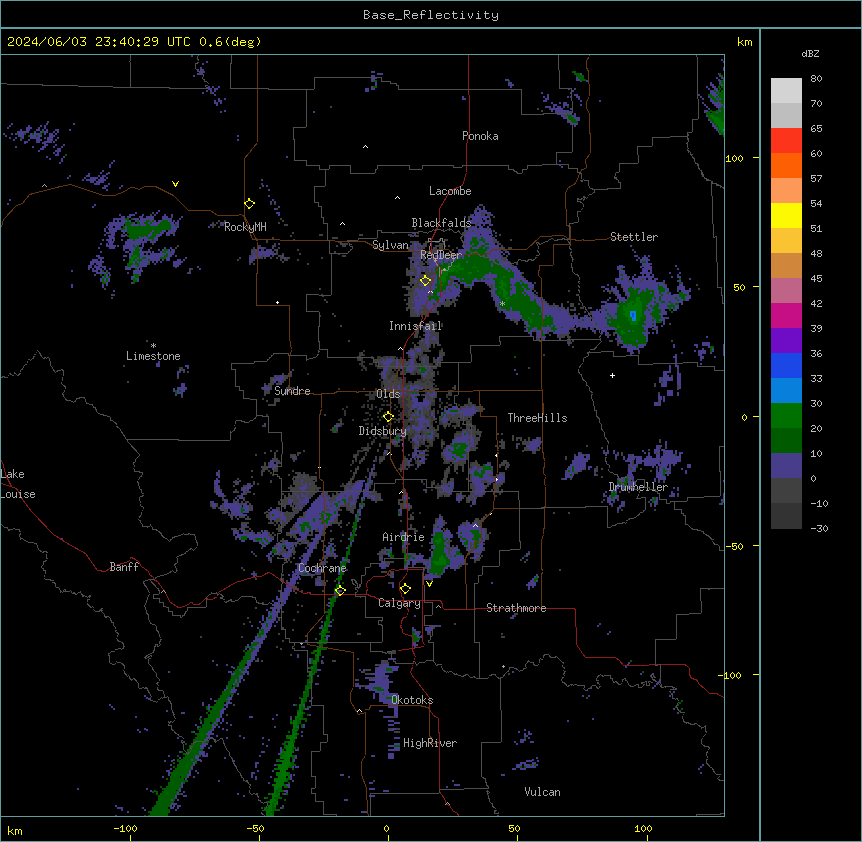Click the Limestone label
The image size is (862, 842).
coord(153,356)
